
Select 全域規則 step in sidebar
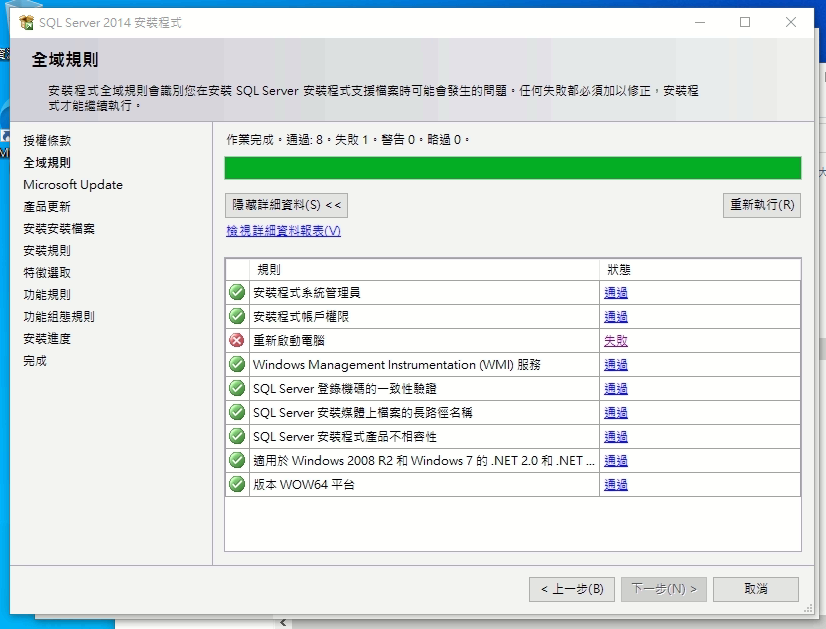[x=47, y=163]
